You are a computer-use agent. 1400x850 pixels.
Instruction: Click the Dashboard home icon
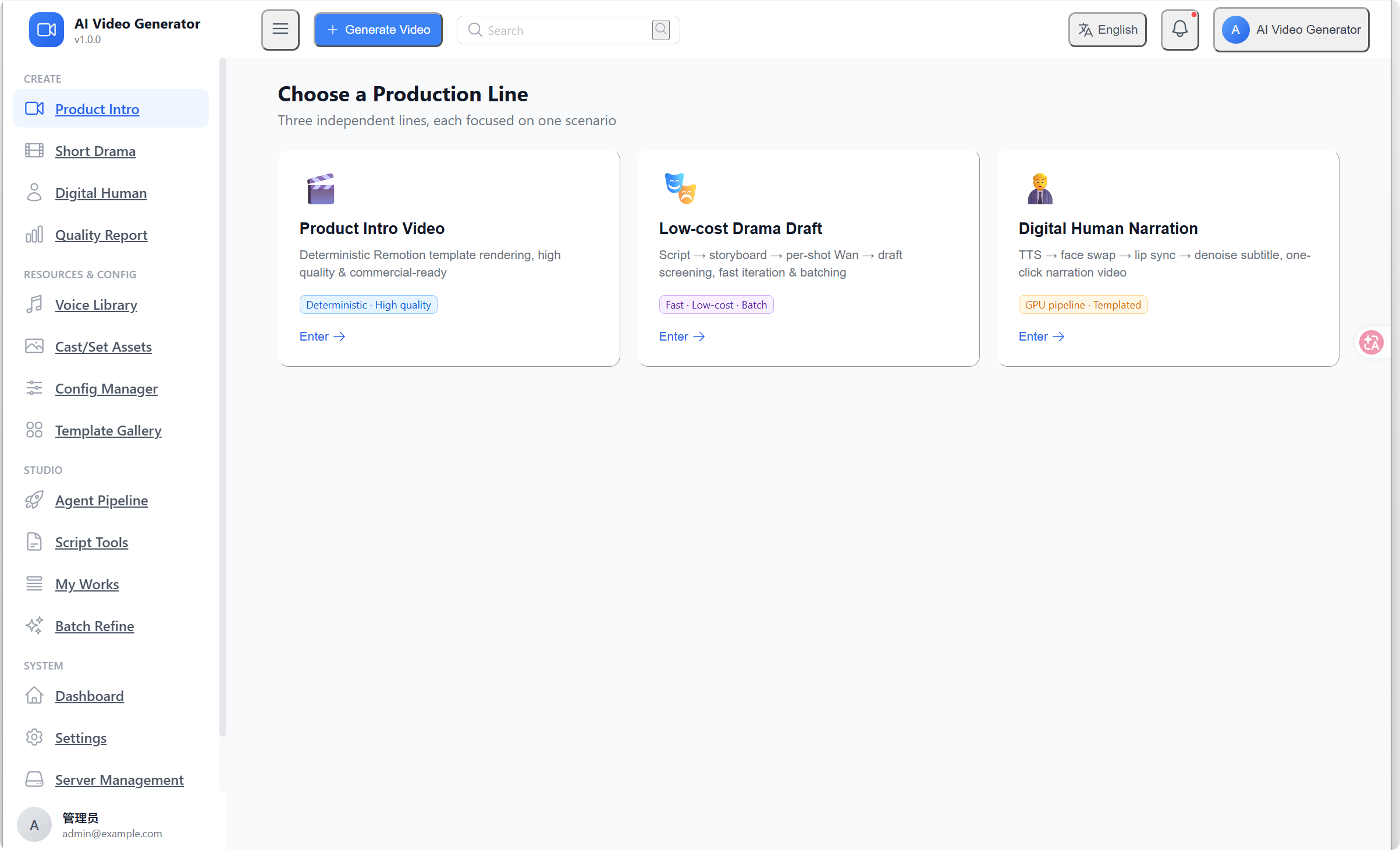click(x=34, y=696)
